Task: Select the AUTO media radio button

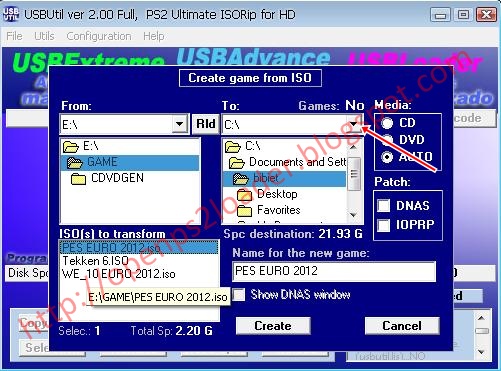Action: [x=387, y=157]
